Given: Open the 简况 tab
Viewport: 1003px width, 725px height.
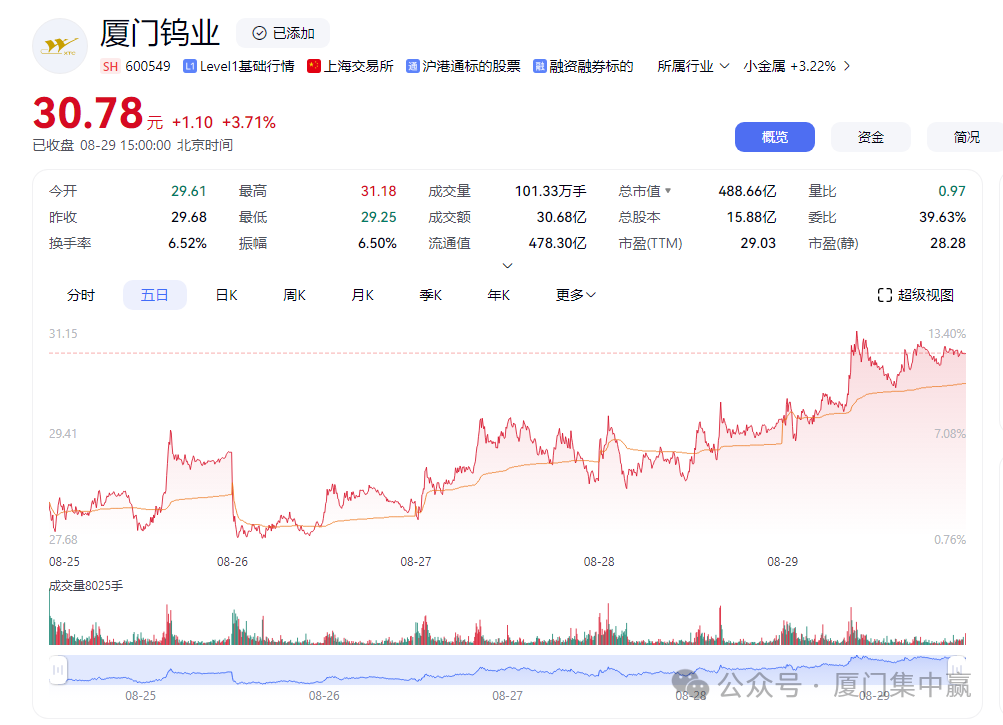Looking at the screenshot, I should (965, 137).
